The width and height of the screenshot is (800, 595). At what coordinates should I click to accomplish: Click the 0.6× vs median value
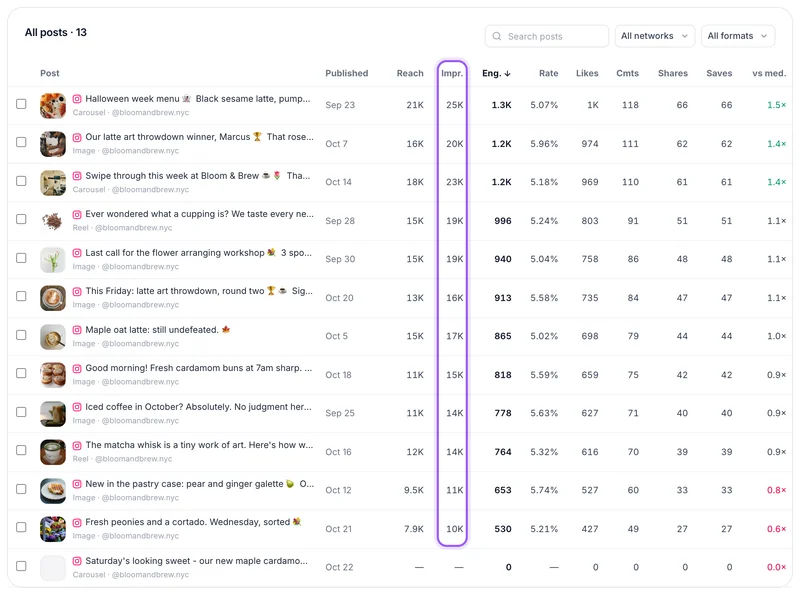777,529
